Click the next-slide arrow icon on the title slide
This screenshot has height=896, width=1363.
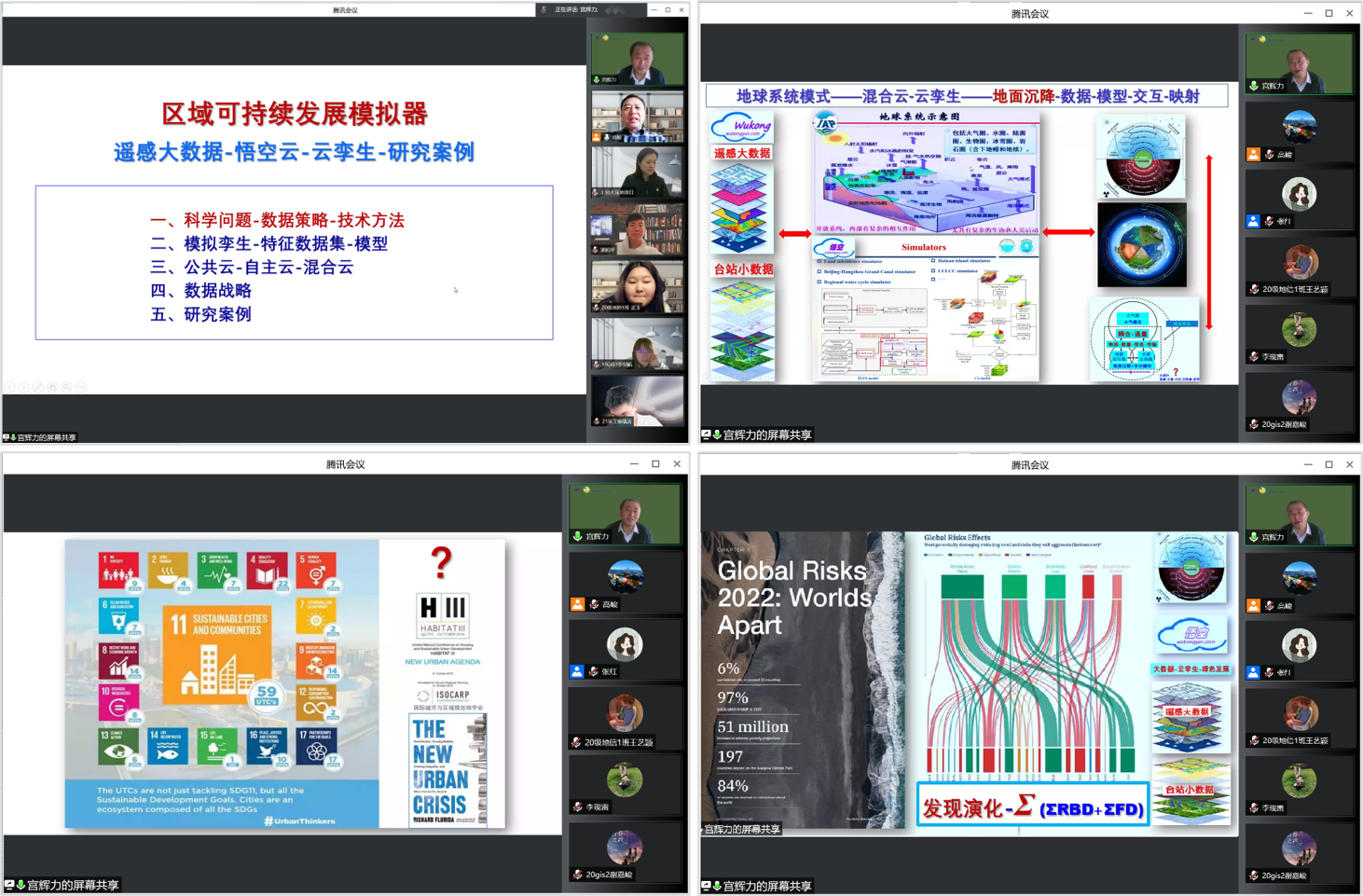[x=23, y=387]
